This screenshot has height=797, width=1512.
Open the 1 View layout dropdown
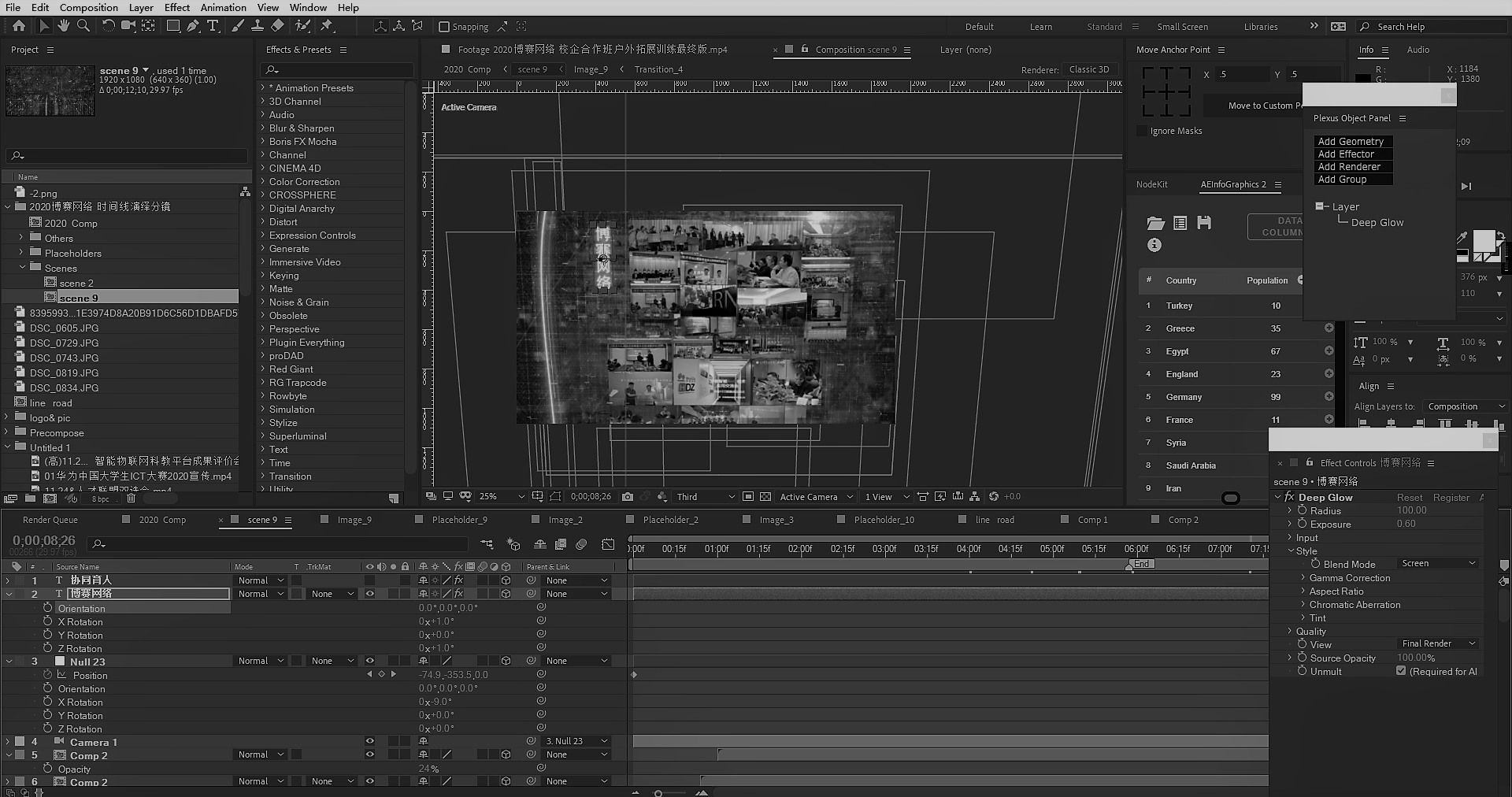click(887, 497)
